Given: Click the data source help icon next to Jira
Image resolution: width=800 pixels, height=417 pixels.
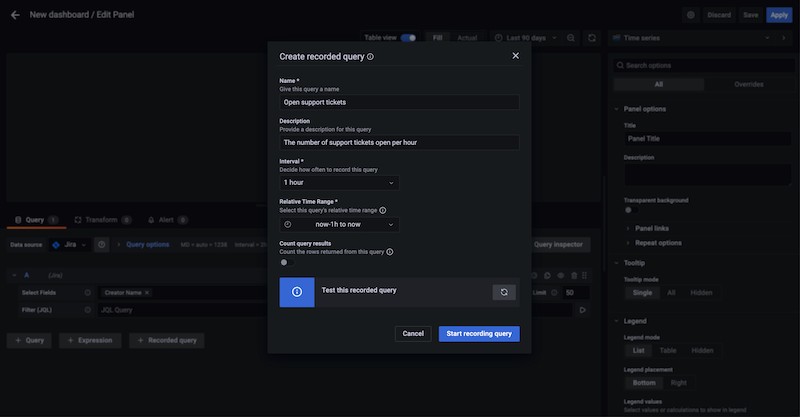Looking at the screenshot, I should pos(102,244).
